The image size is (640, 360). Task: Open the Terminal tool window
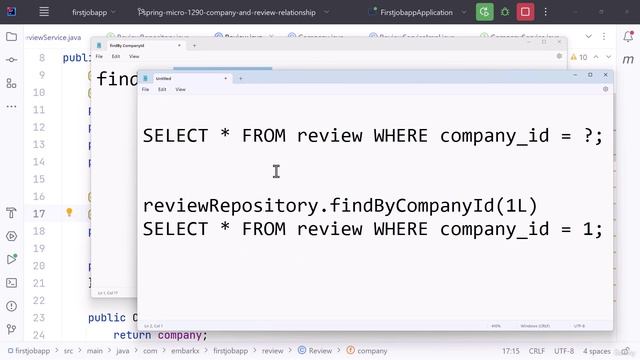(x=11, y=282)
